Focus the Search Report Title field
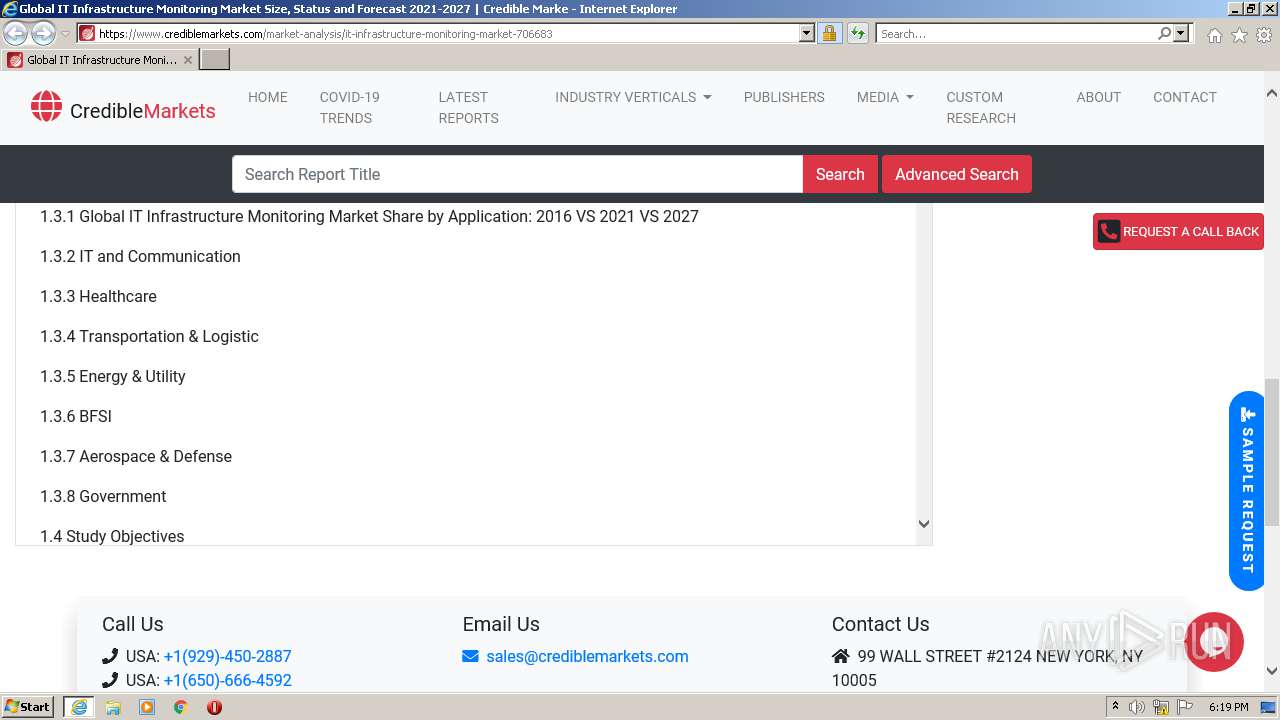The height and width of the screenshot is (720, 1280). point(518,174)
